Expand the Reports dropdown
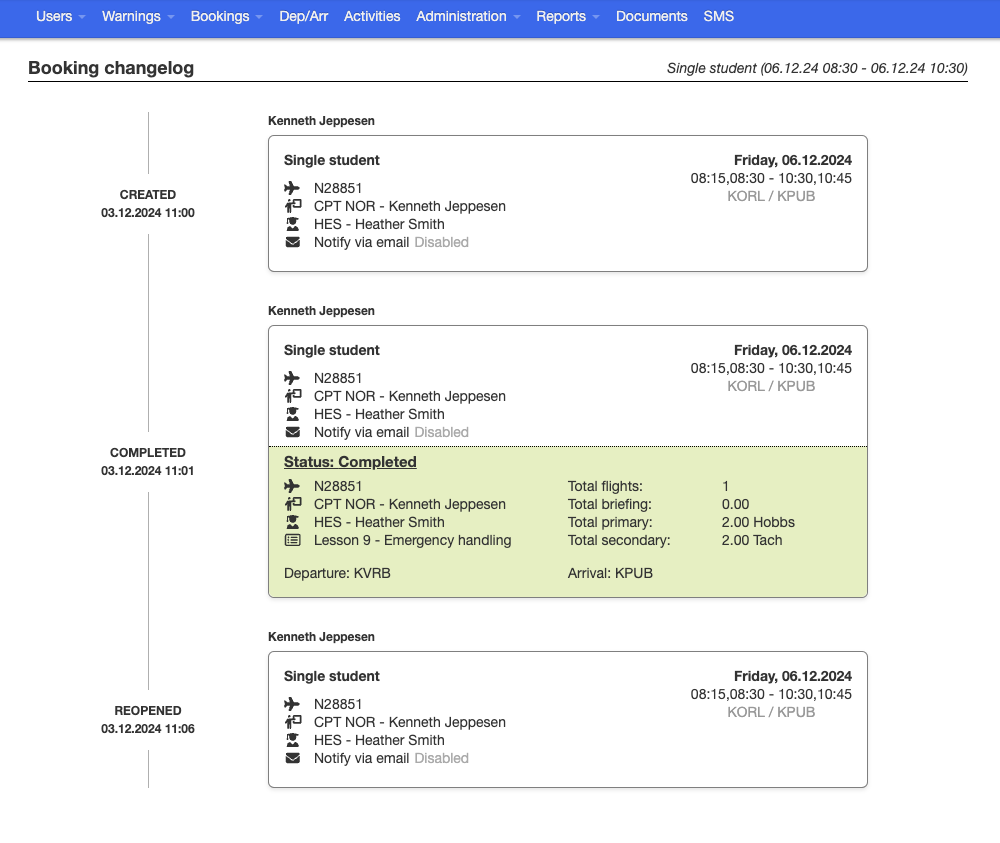 [561, 16]
